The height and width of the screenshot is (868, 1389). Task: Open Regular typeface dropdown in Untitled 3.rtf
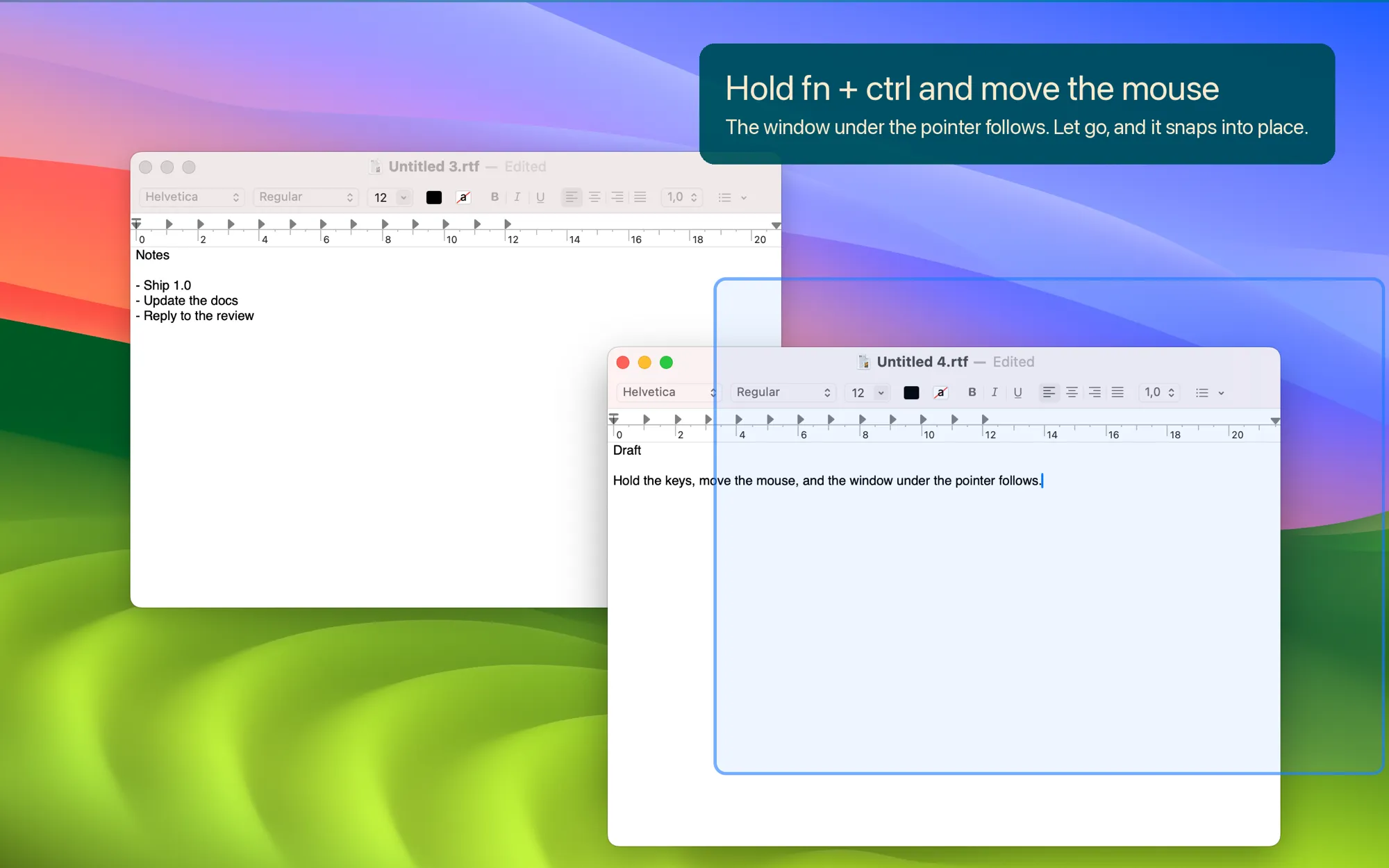(x=306, y=197)
